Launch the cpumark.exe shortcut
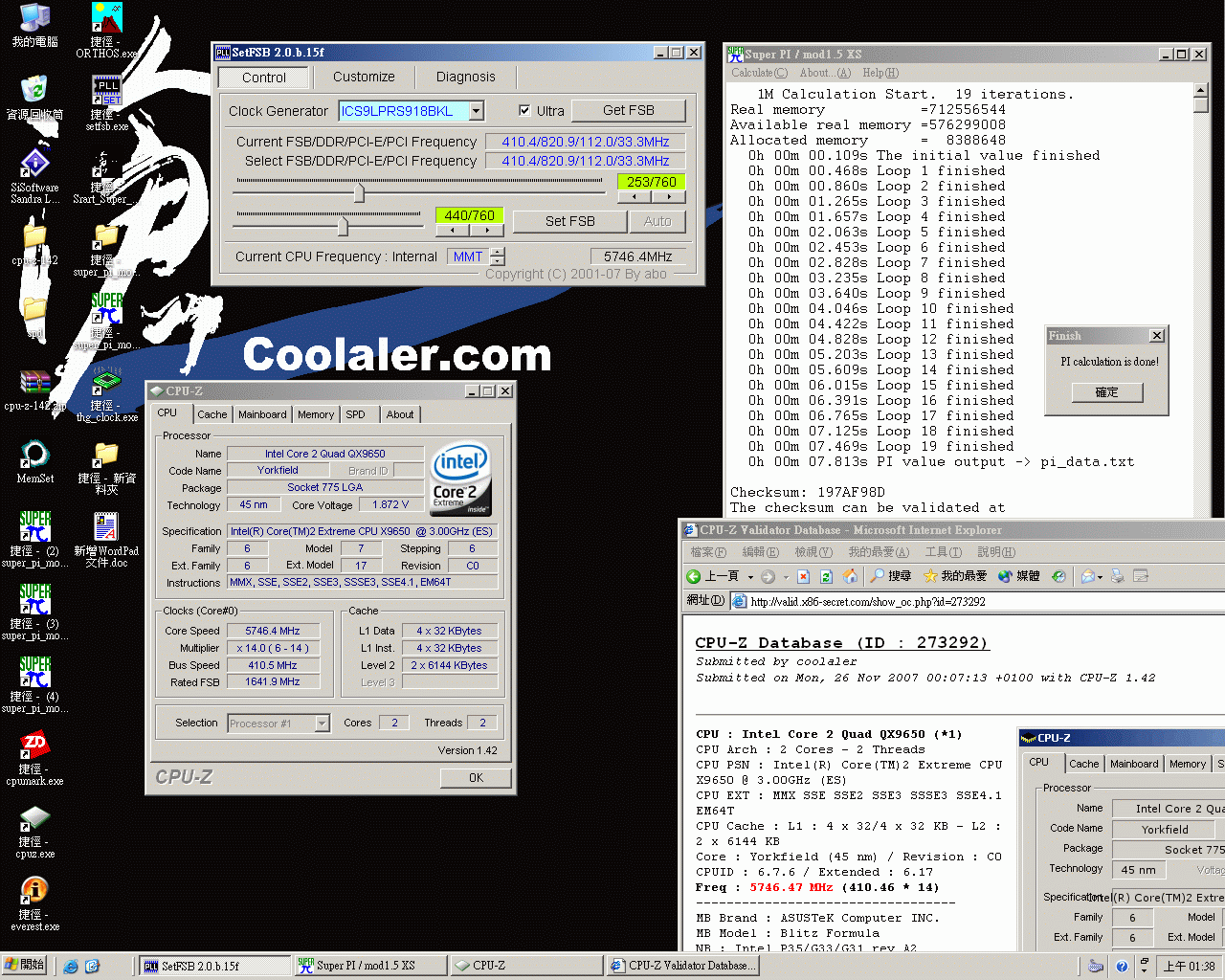 click(x=34, y=758)
